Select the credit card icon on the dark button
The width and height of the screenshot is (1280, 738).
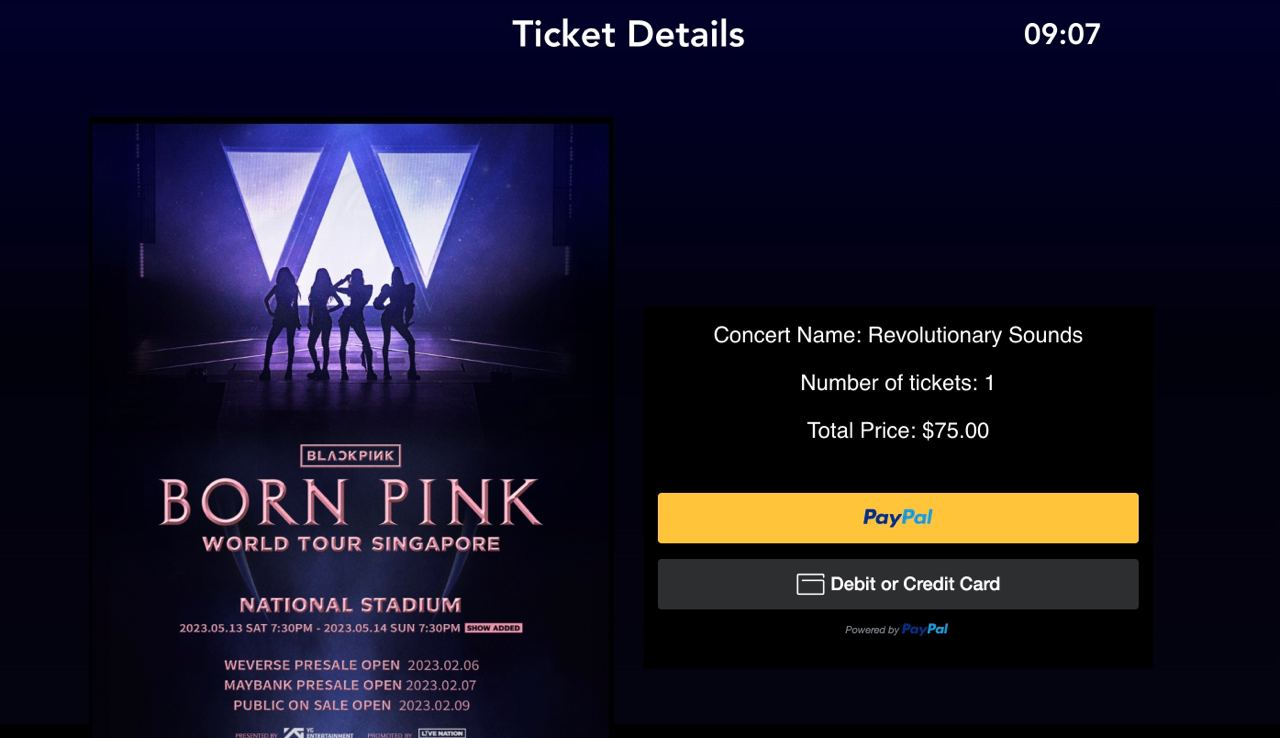point(811,583)
